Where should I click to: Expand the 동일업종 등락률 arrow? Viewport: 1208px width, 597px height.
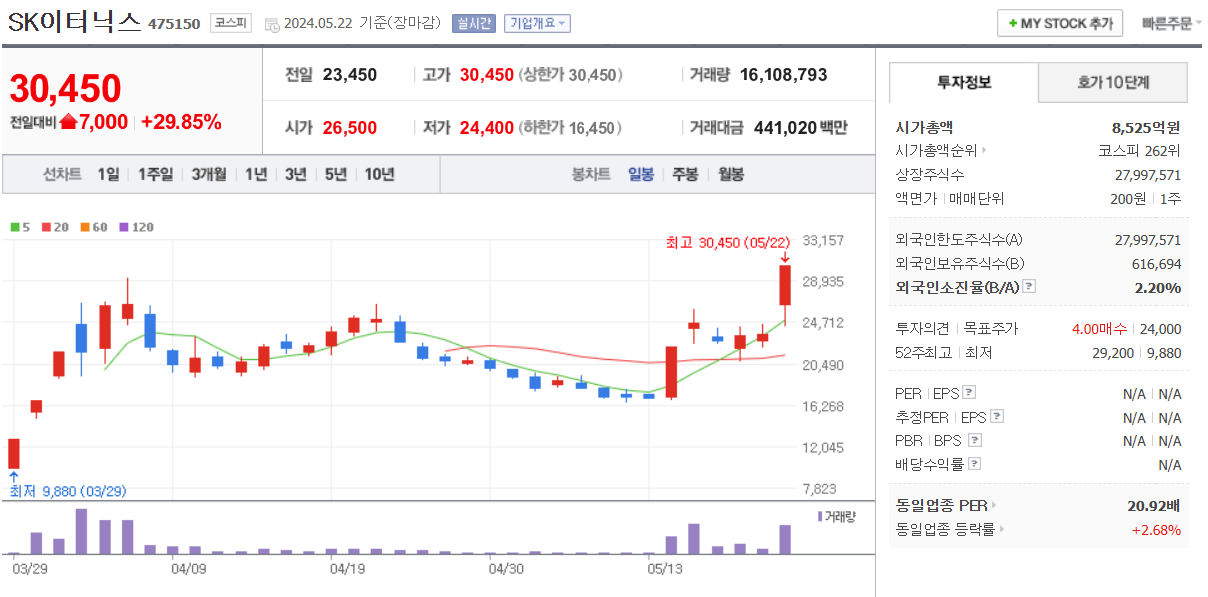pos(1001,530)
